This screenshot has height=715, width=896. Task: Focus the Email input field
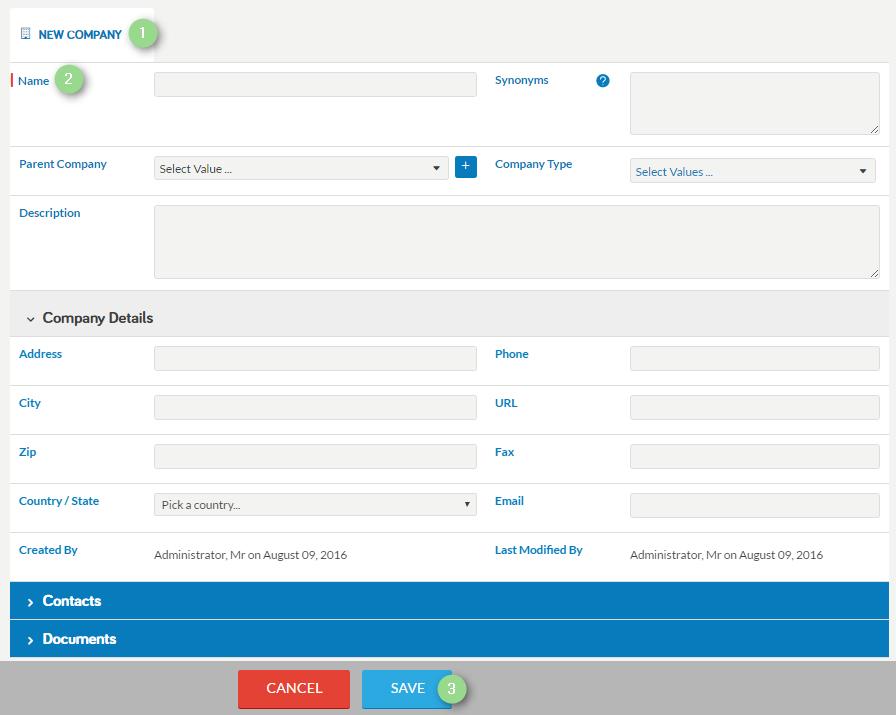point(755,506)
